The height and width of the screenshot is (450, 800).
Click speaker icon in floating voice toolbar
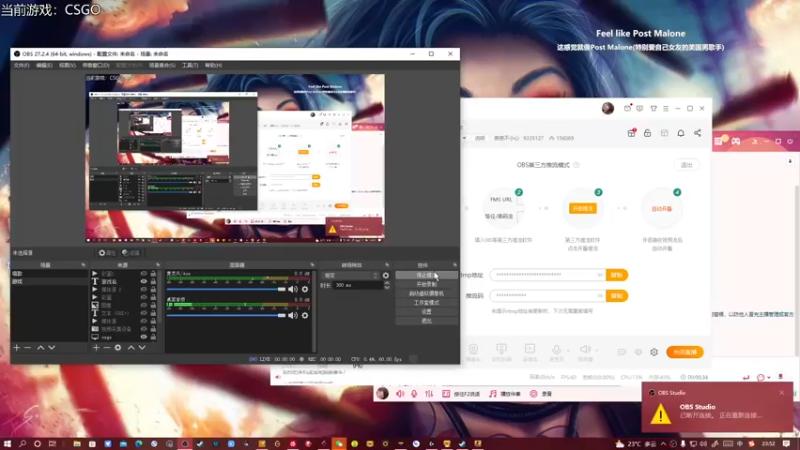(x=401, y=394)
